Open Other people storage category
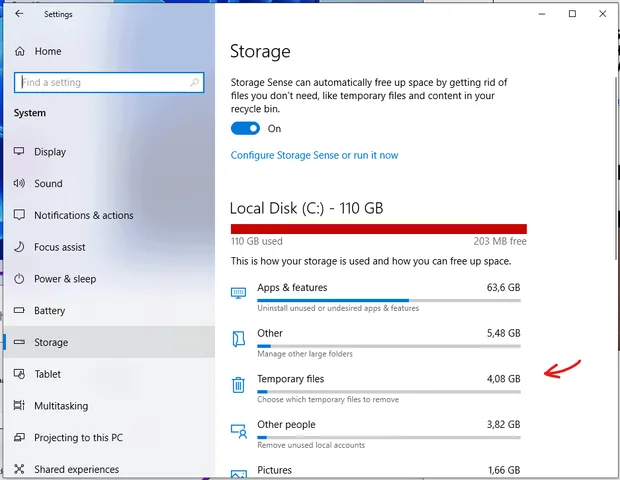The image size is (620, 480). (376, 434)
